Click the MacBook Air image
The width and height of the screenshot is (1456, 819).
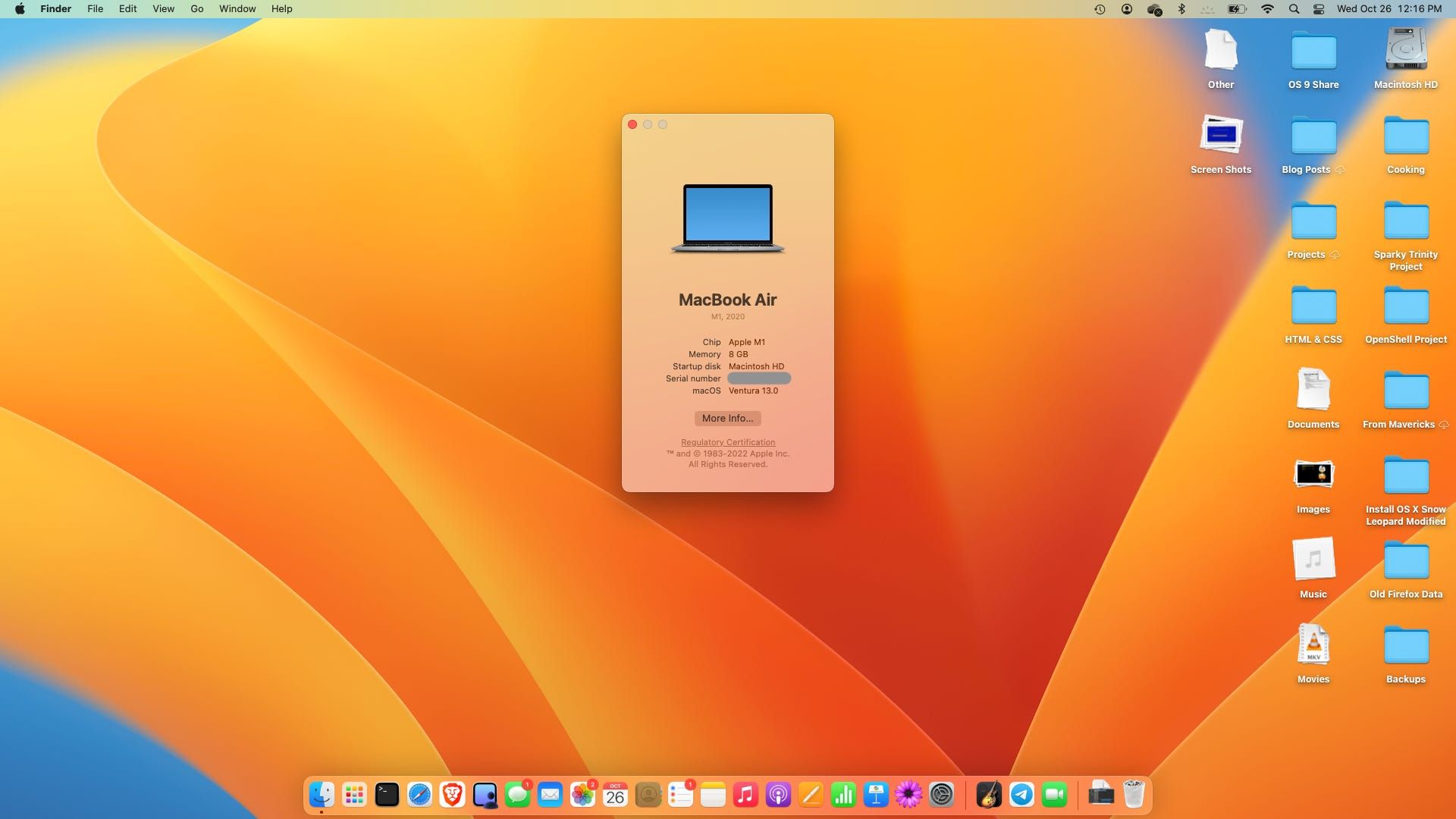728,218
